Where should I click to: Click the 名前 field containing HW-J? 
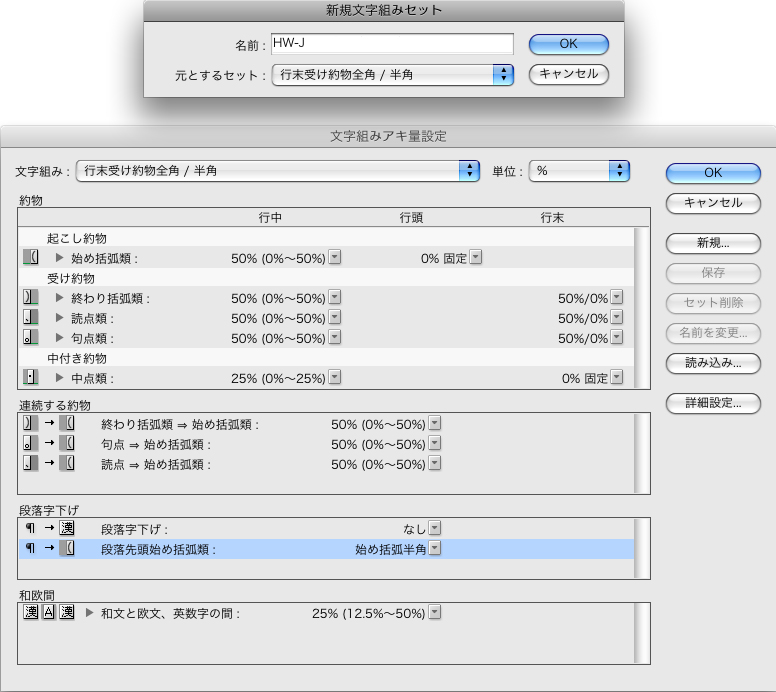392,44
